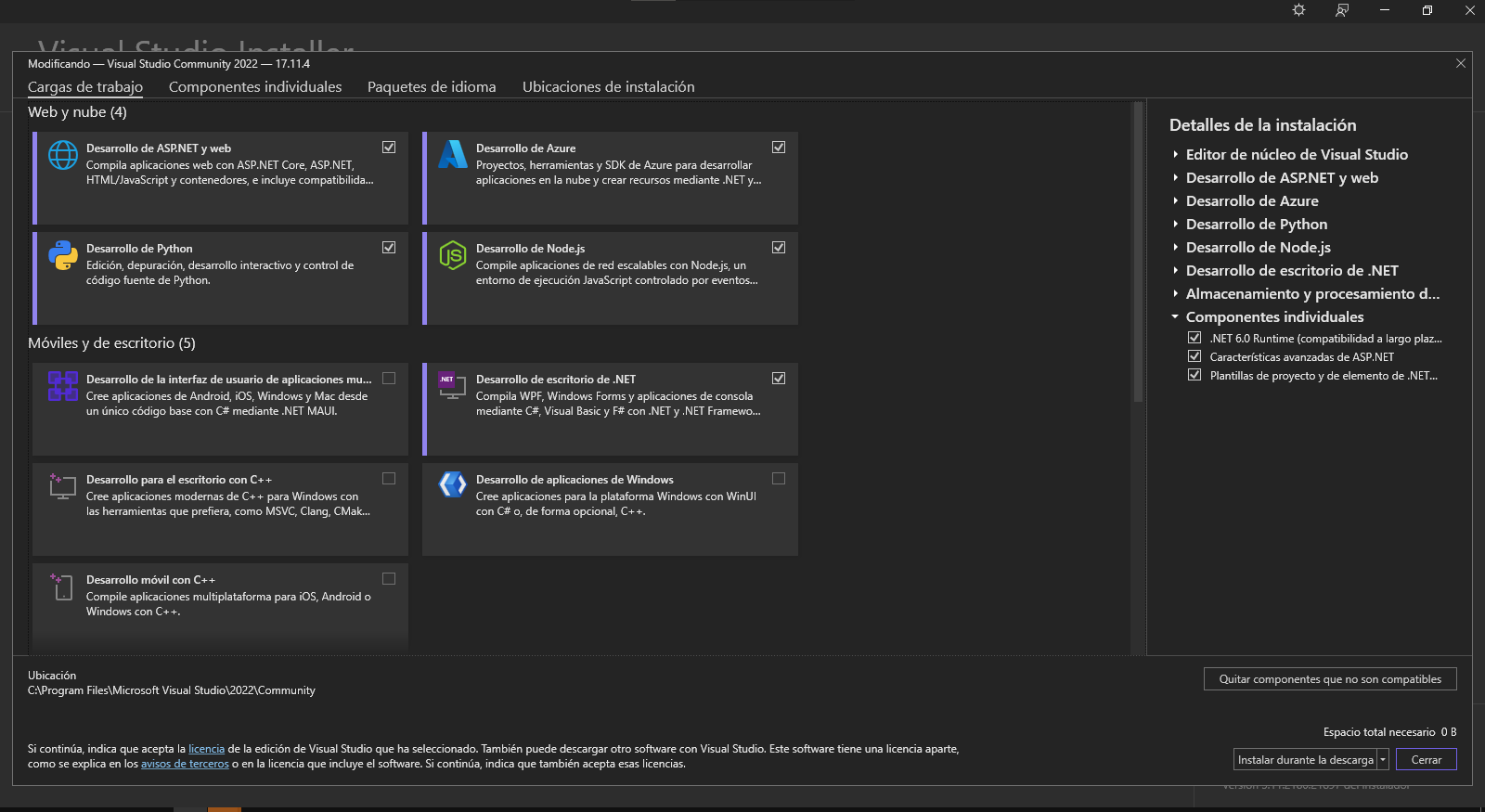Click the .NET desktop workload icon
Viewport: 1485px width, 812px height.
452,386
